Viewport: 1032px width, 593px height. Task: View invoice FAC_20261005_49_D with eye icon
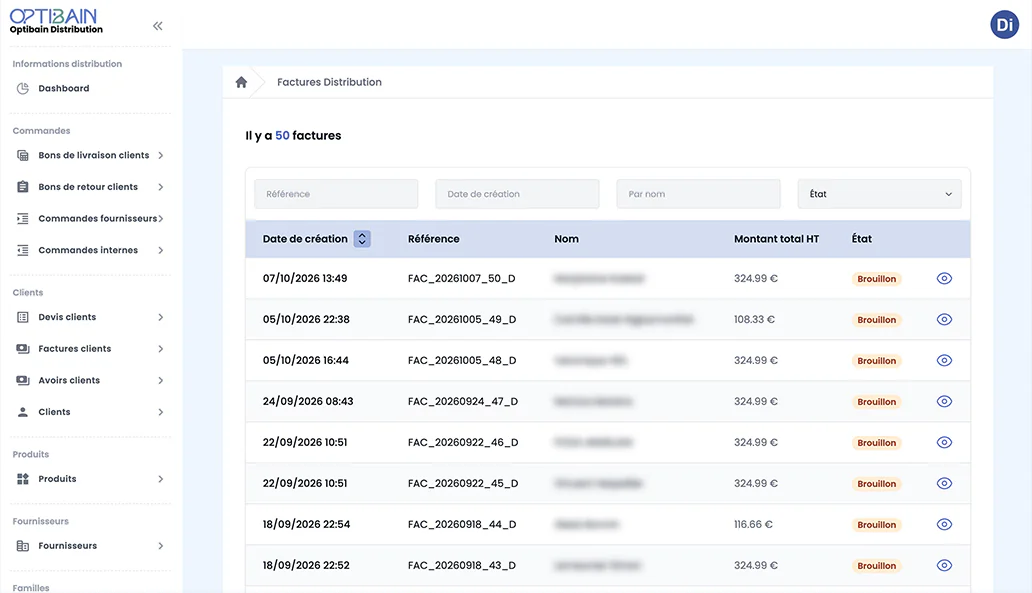pyautogui.click(x=944, y=319)
